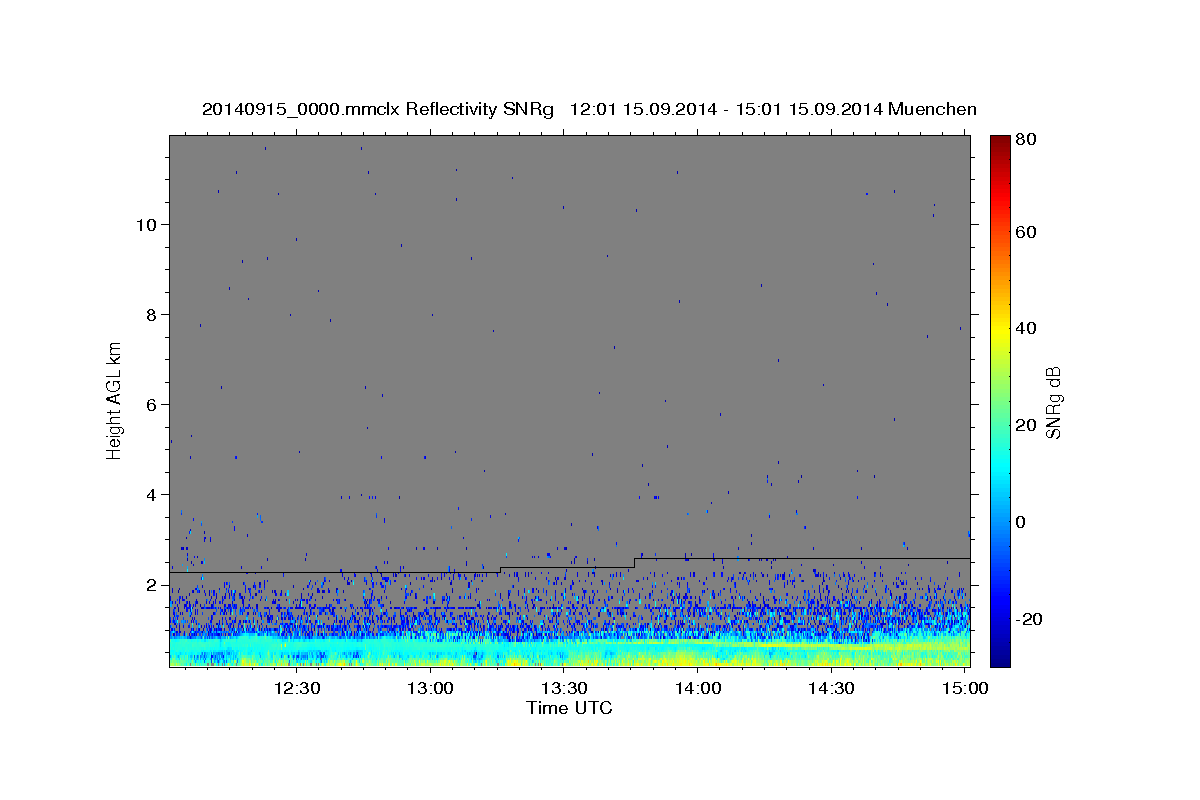Click the plot title text '20140915_0000.mmclx Reflectivity SNRg'
This screenshot has height=800, width=1200.
click(377, 109)
